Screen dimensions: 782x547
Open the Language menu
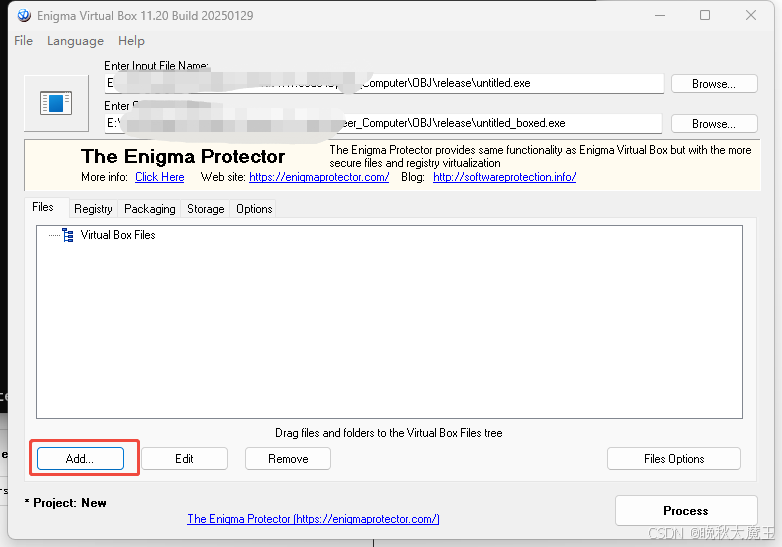(75, 41)
